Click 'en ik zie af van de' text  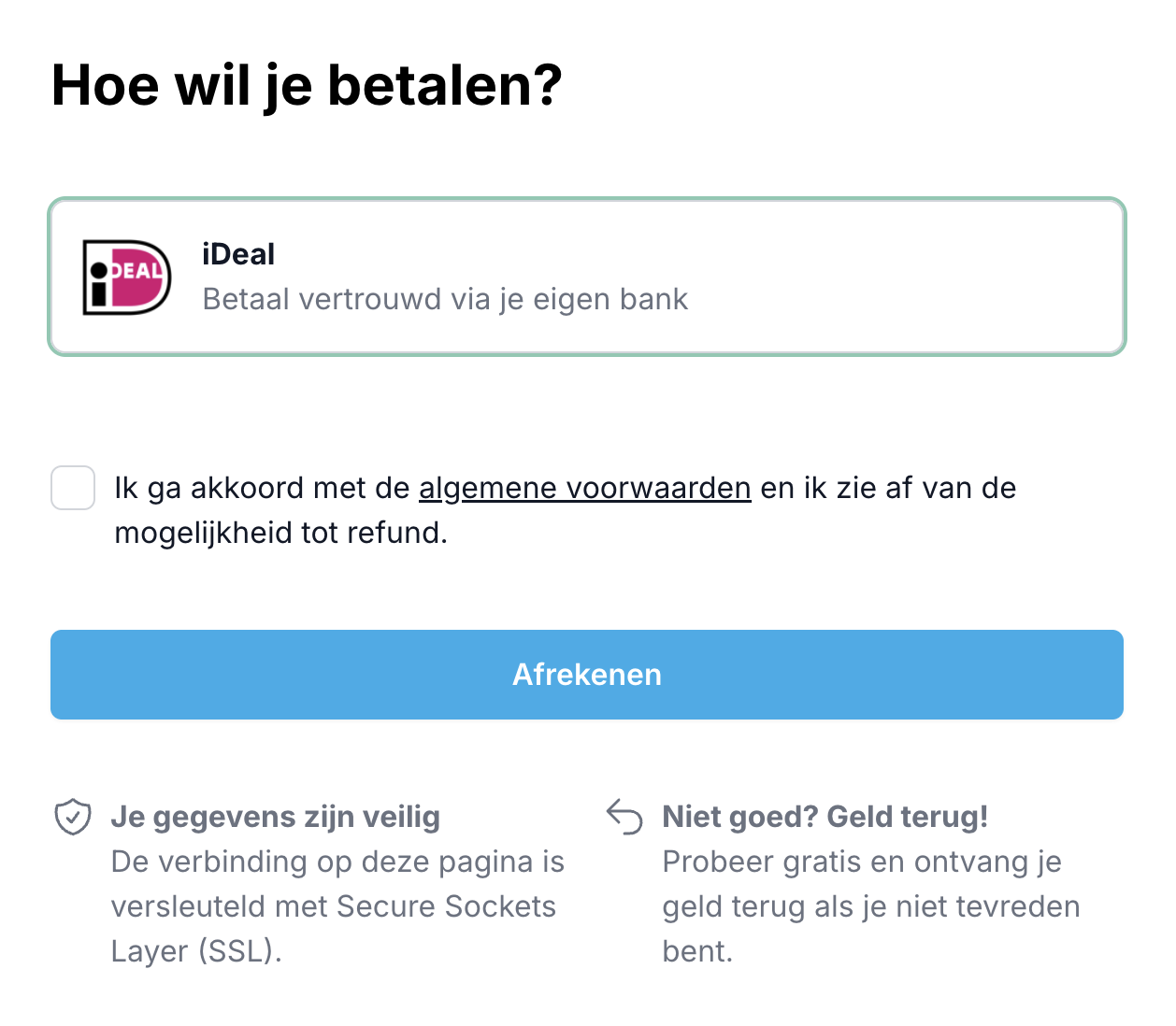click(887, 488)
